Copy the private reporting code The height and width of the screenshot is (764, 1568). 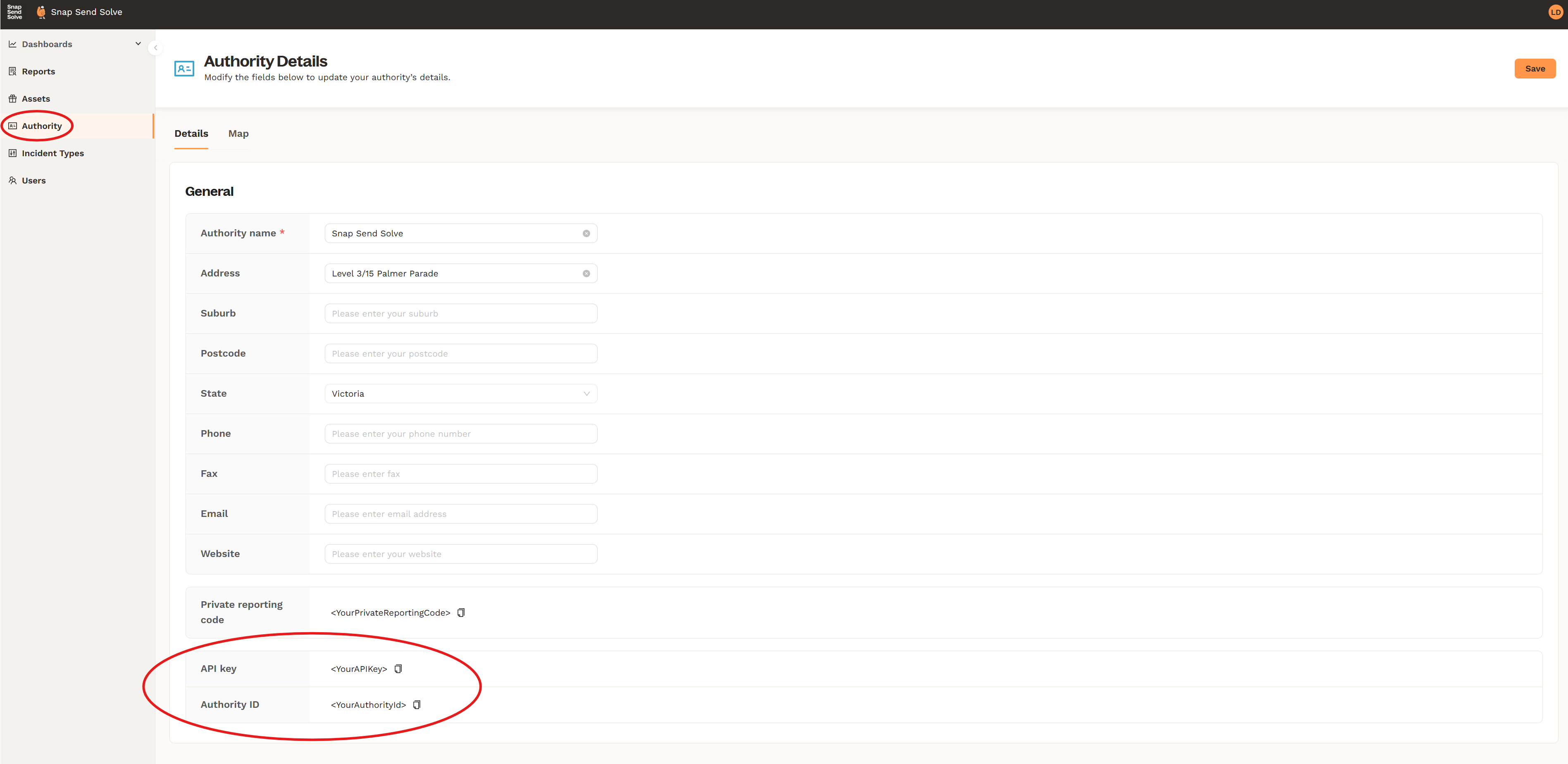point(461,612)
